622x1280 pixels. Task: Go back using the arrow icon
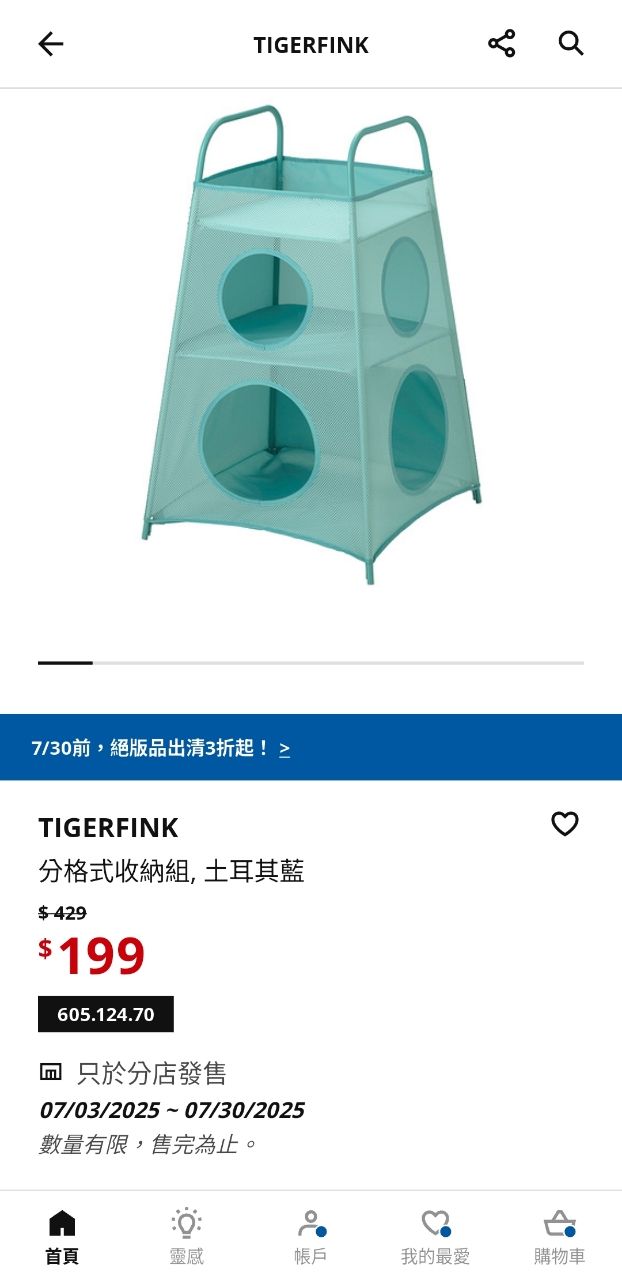[50, 44]
